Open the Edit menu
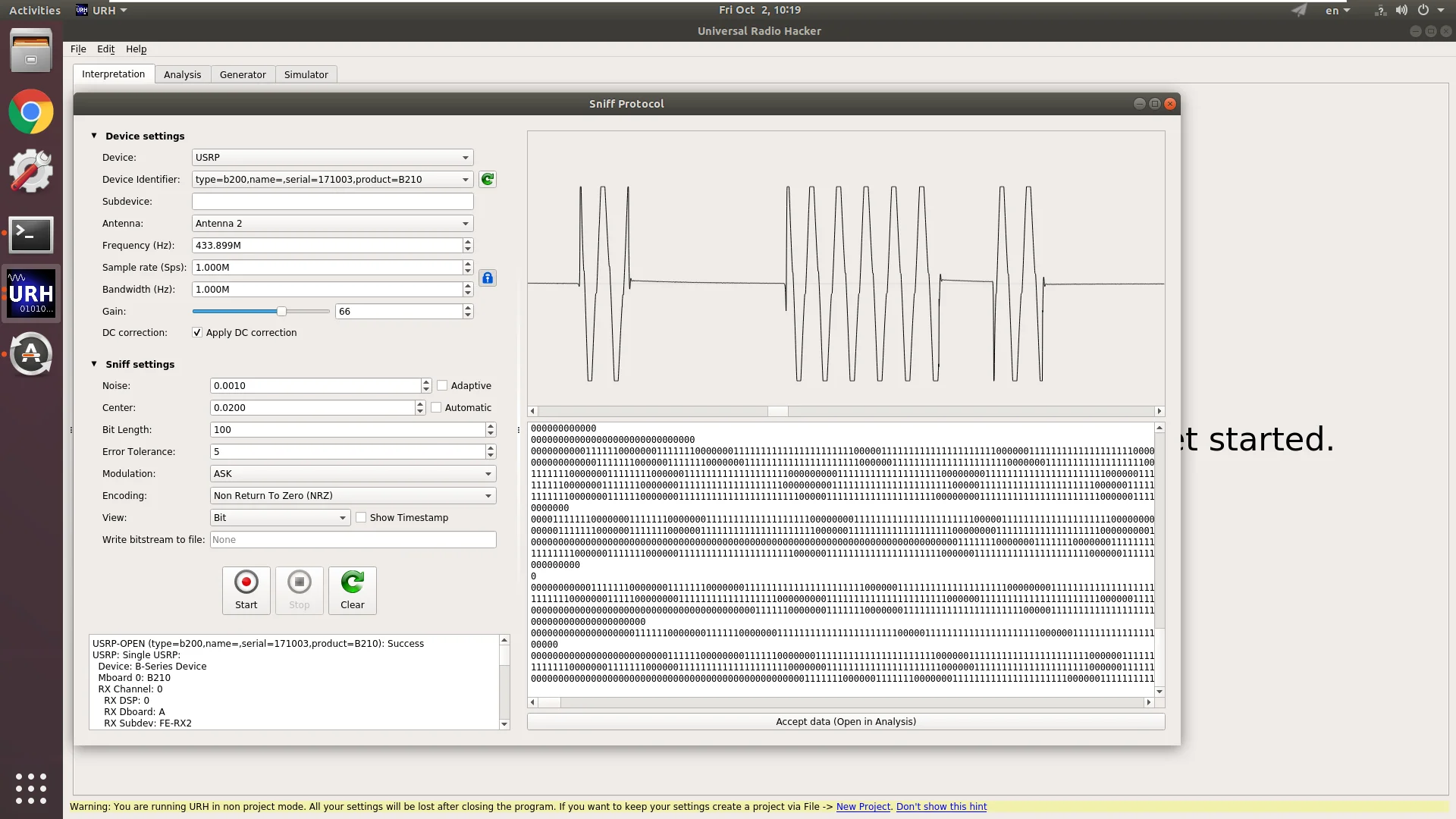 [105, 49]
